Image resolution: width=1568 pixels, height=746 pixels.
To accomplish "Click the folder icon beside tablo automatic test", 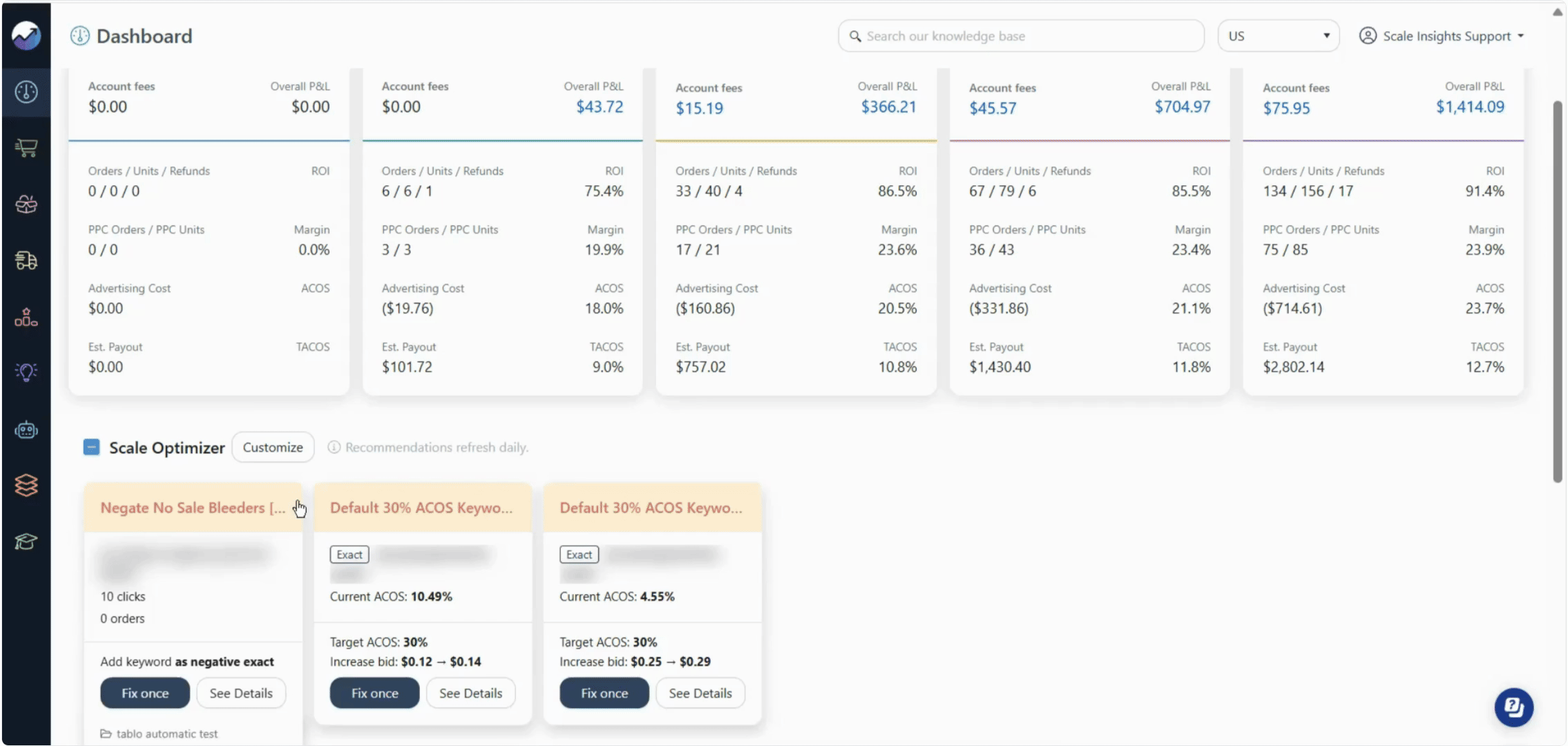I will (x=106, y=734).
